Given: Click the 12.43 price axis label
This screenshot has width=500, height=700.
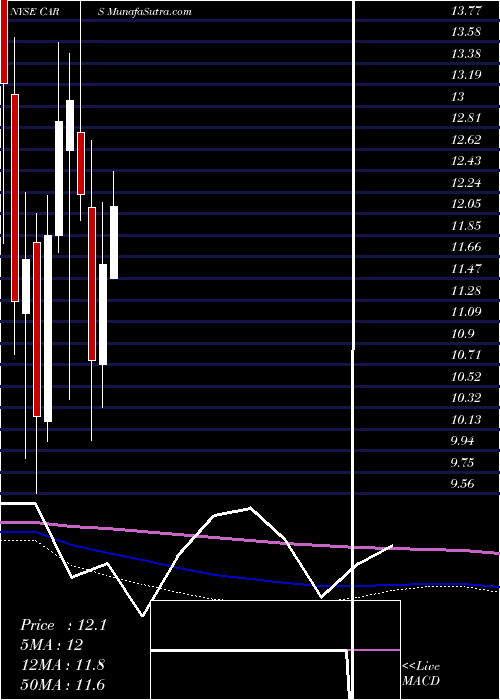Looking at the screenshot, I should tap(467, 161).
